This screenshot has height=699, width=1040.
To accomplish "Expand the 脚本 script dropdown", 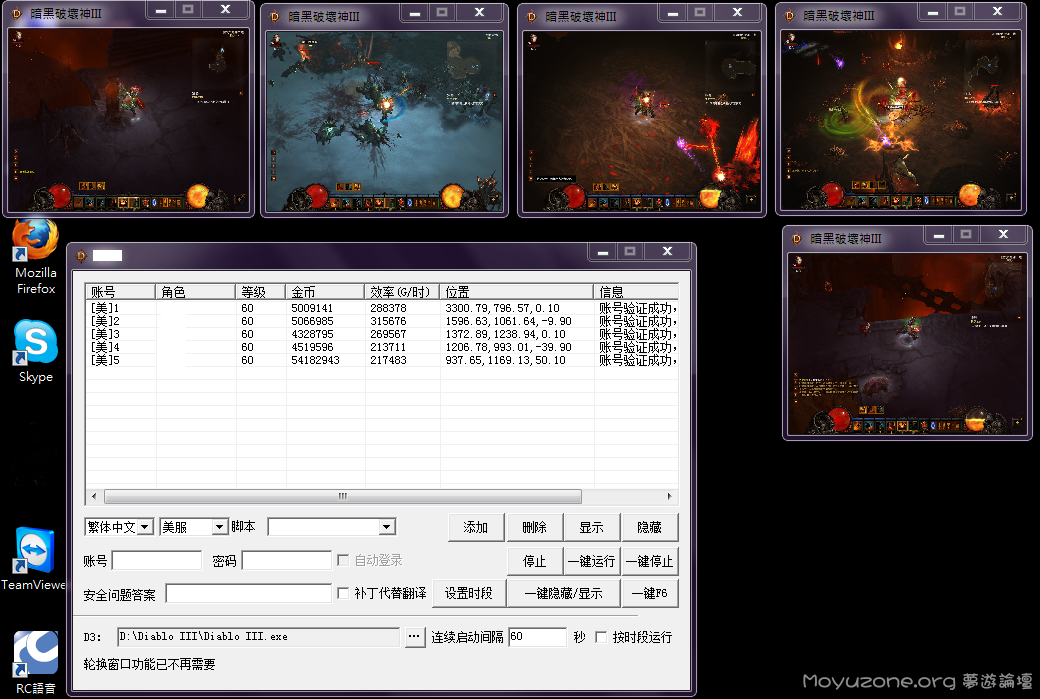I will (332, 527).
